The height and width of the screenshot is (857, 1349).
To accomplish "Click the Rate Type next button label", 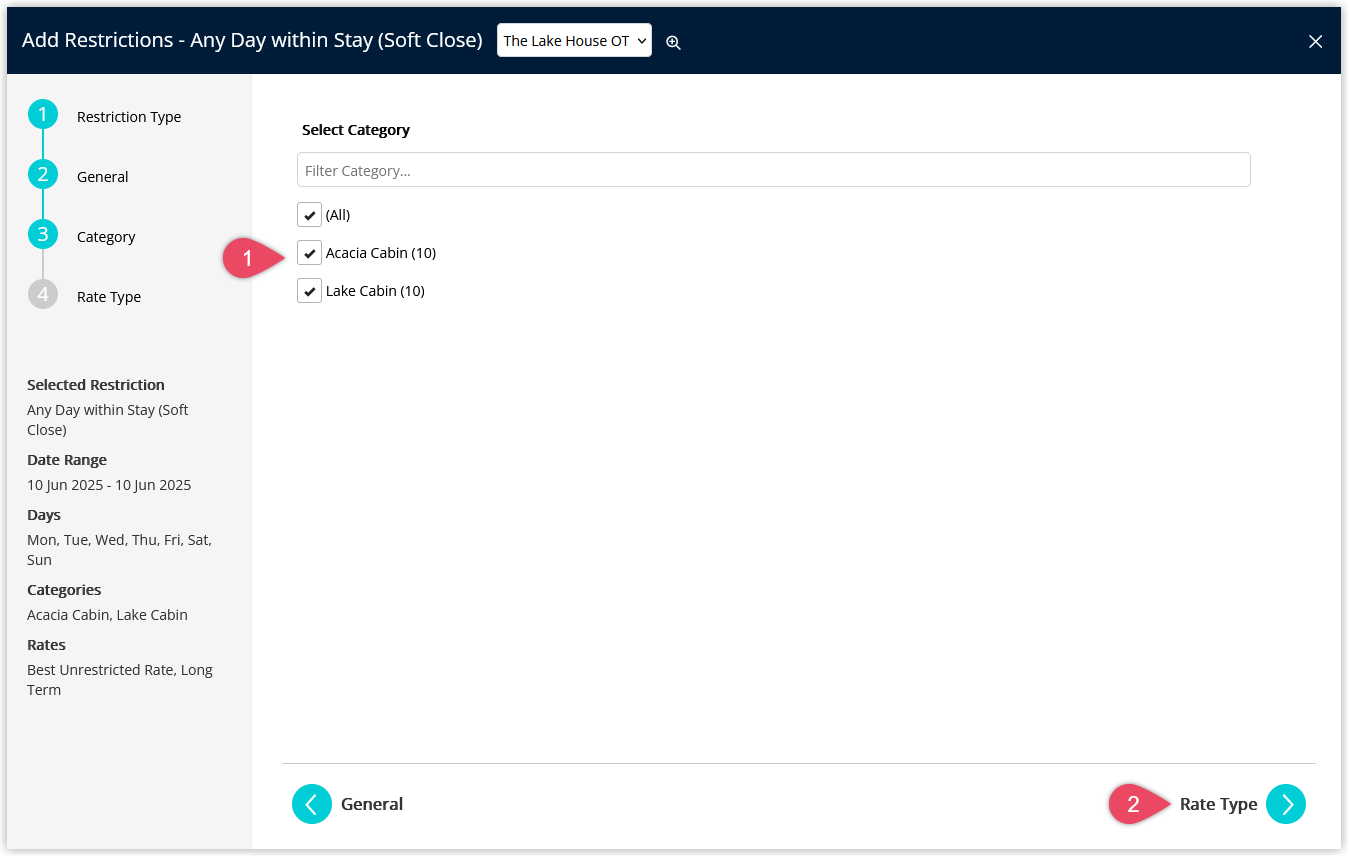I will (x=1218, y=804).
